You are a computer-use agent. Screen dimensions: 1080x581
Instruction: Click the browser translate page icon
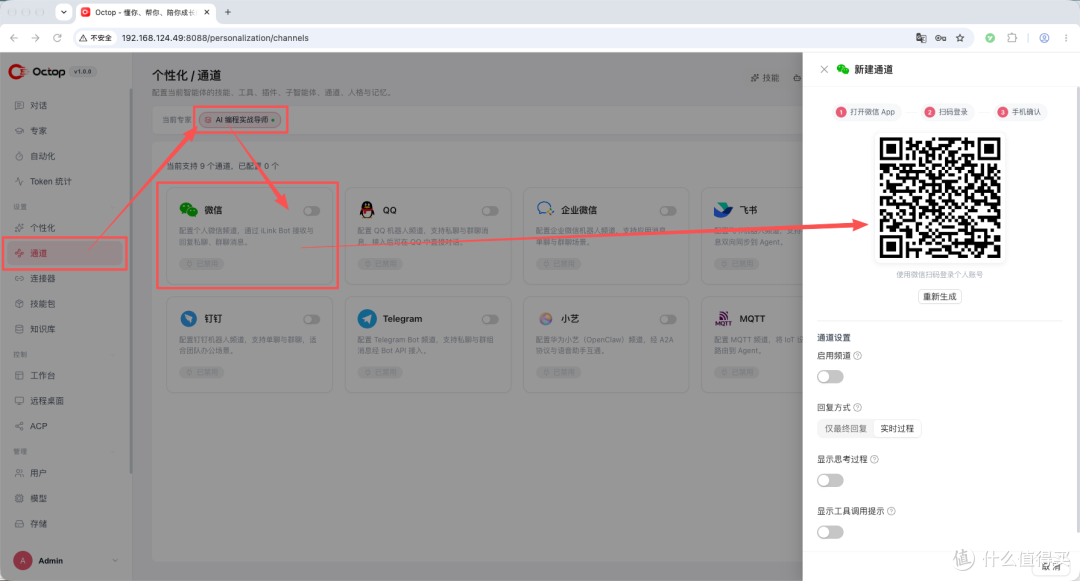click(921, 38)
